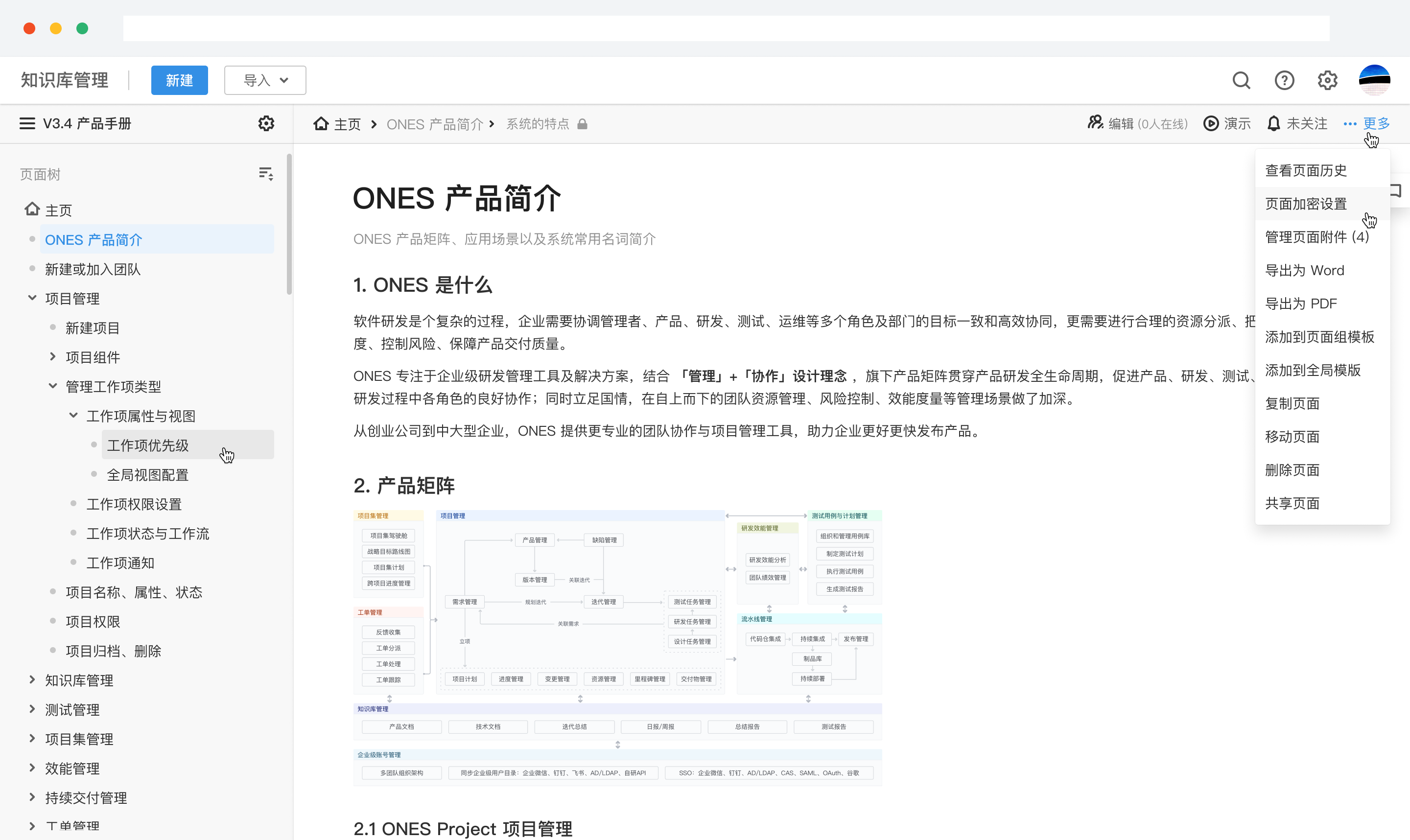Click the 新建 button
1410x840 pixels.
180,80
